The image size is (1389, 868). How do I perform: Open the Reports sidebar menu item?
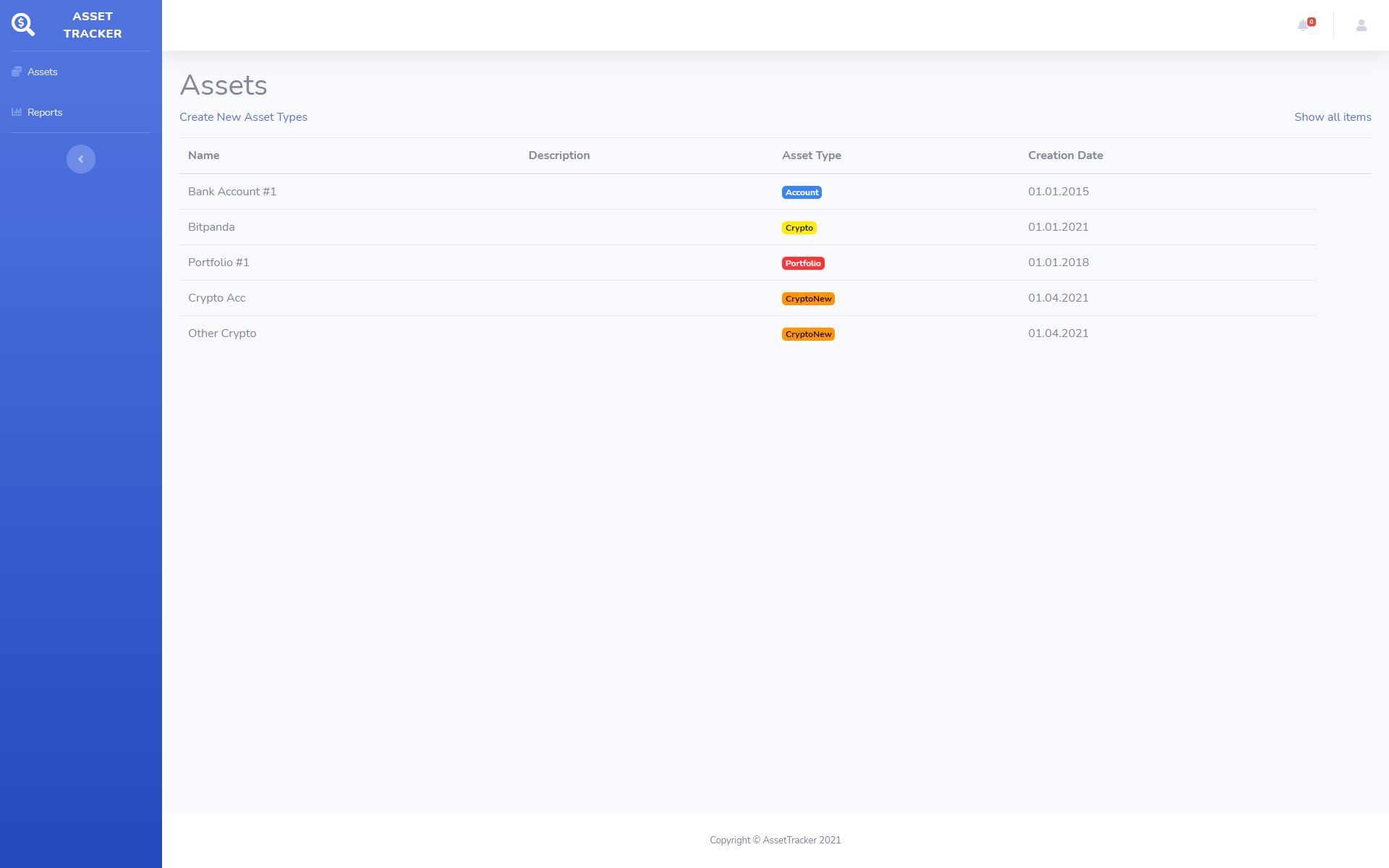(45, 112)
